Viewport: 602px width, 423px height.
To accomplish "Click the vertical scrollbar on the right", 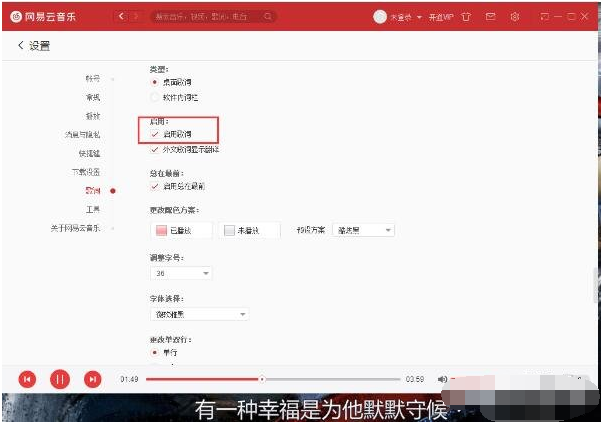I will [596, 286].
